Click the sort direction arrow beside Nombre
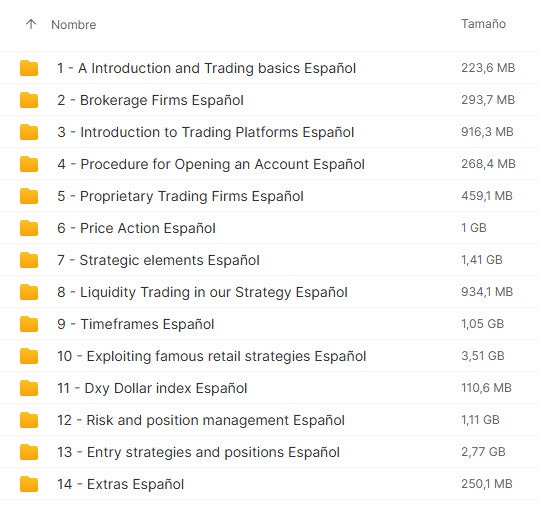This screenshot has height=512, width=539. pyautogui.click(x=31, y=24)
